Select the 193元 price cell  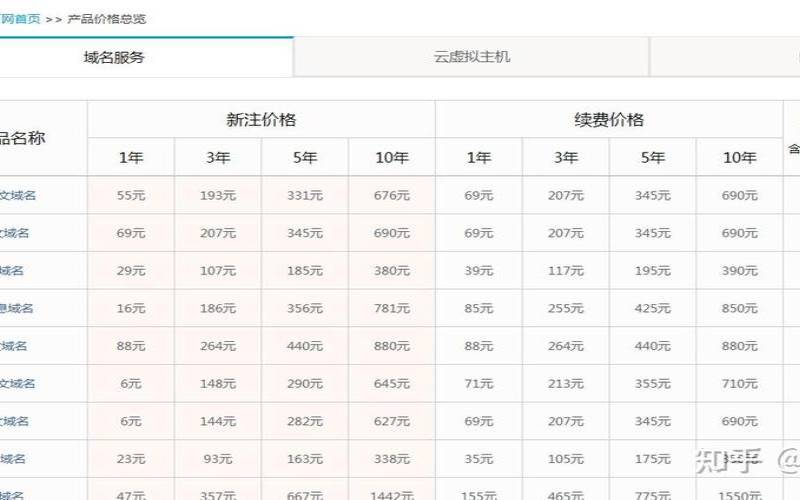click(218, 195)
